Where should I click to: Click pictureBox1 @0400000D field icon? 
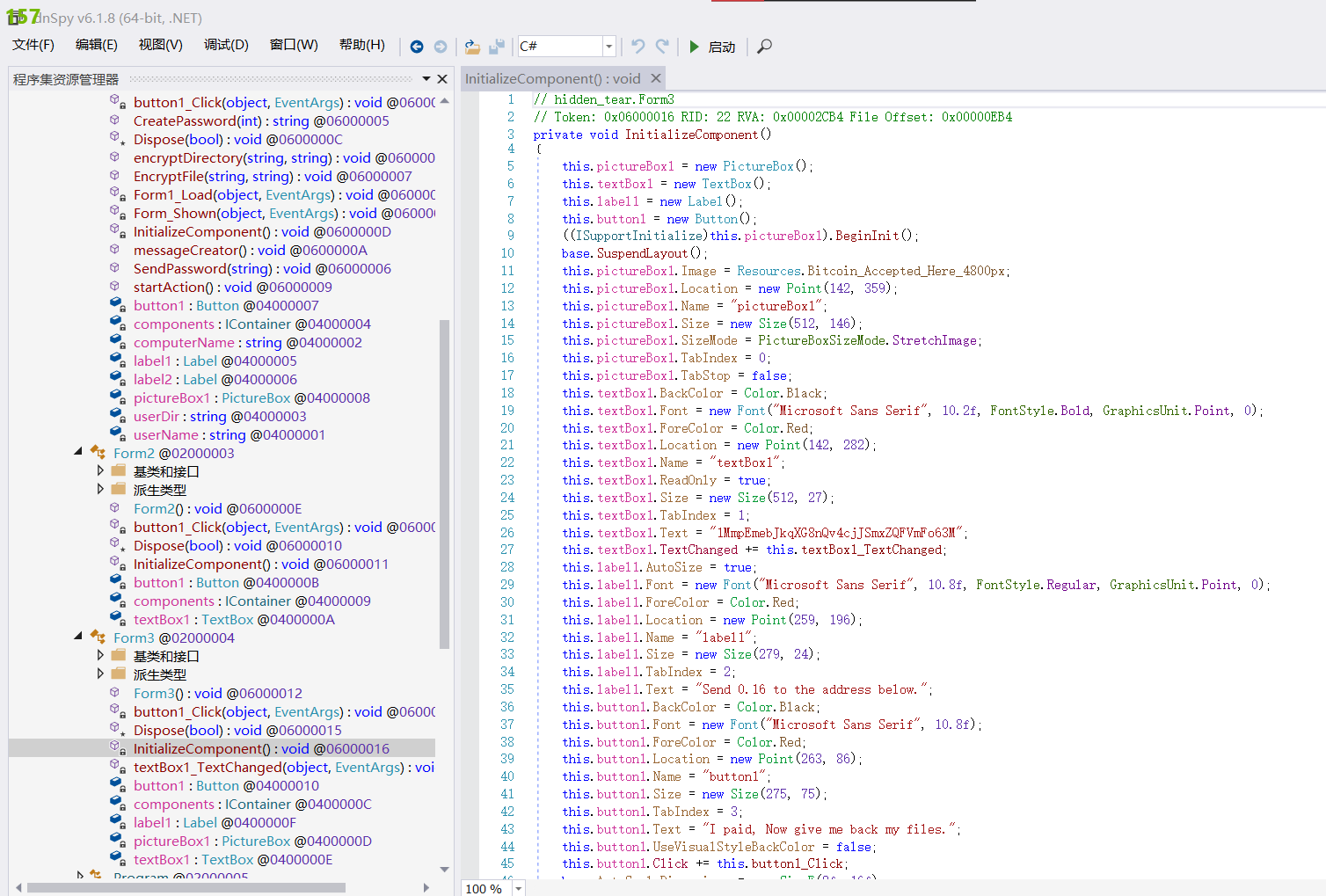117,841
